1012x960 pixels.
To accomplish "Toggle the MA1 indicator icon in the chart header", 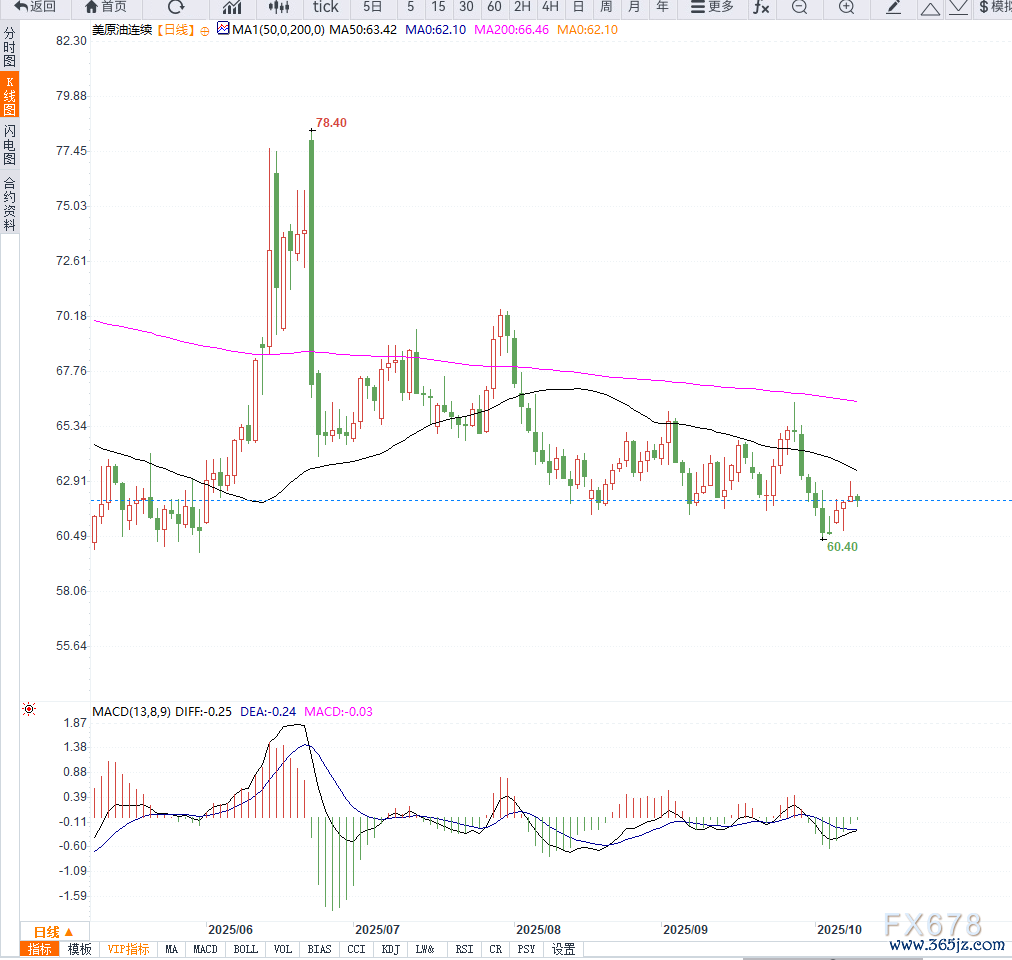I will click(222, 30).
